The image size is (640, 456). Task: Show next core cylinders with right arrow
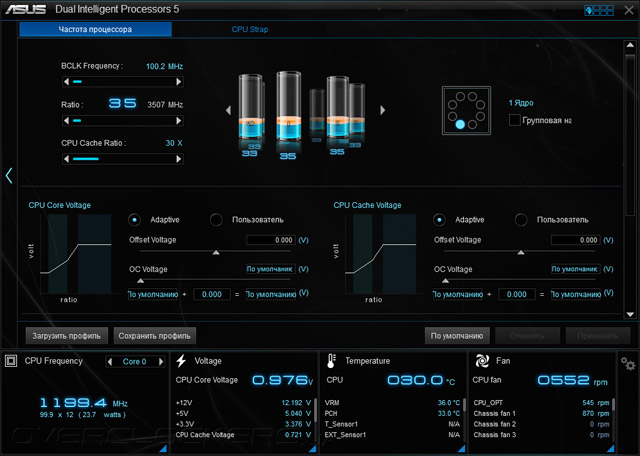coord(382,110)
